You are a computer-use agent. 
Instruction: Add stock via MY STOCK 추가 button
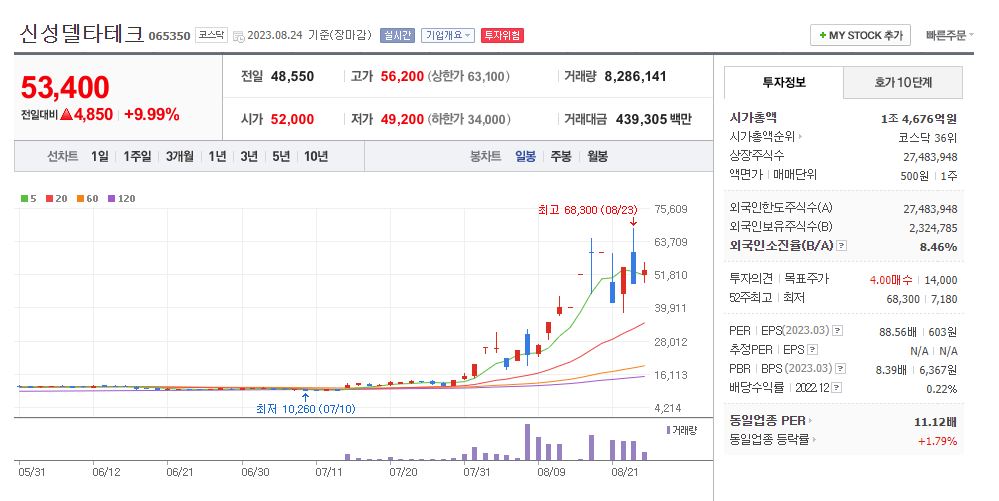pos(860,35)
